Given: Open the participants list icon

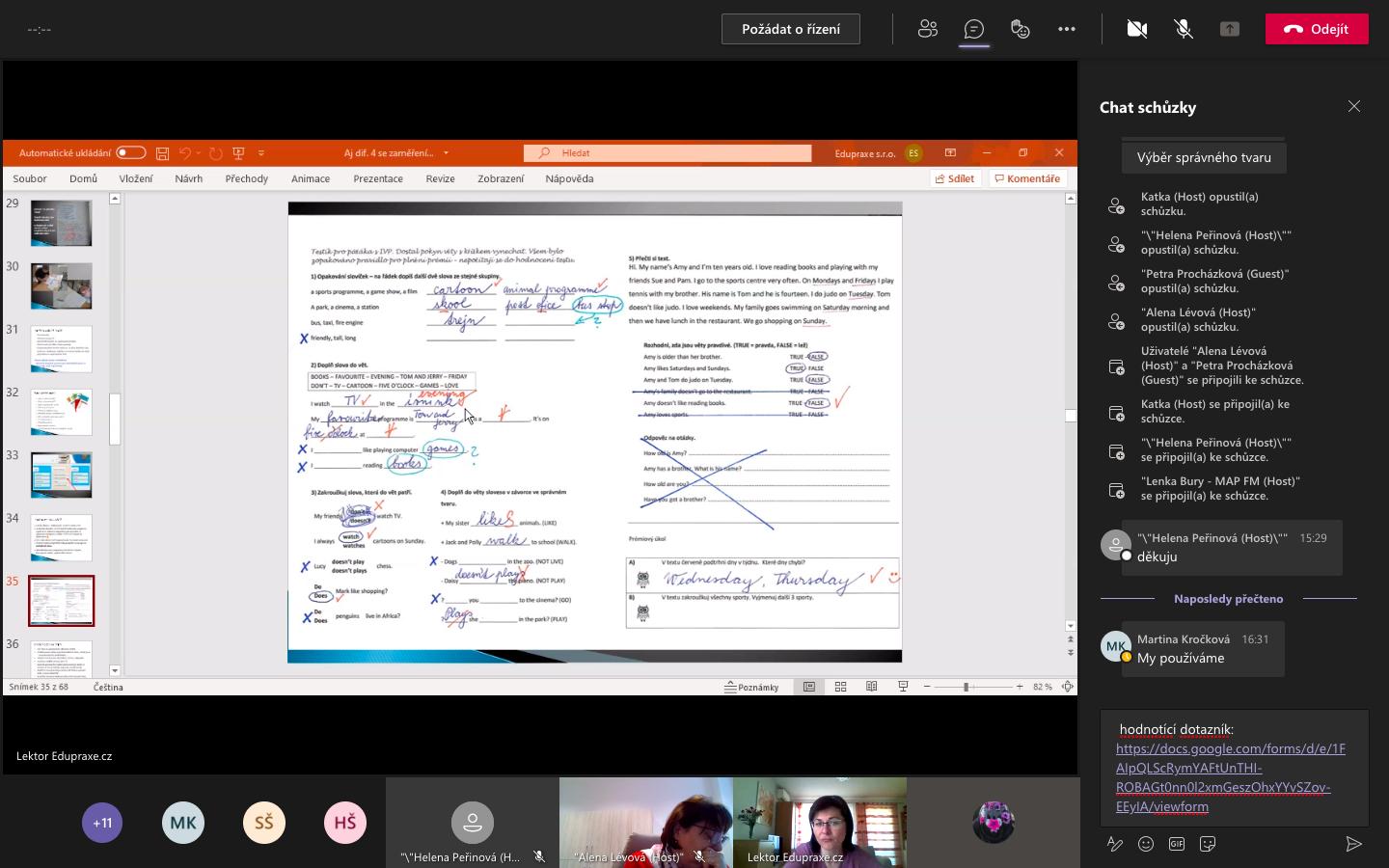Looking at the screenshot, I should (x=928, y=29).
